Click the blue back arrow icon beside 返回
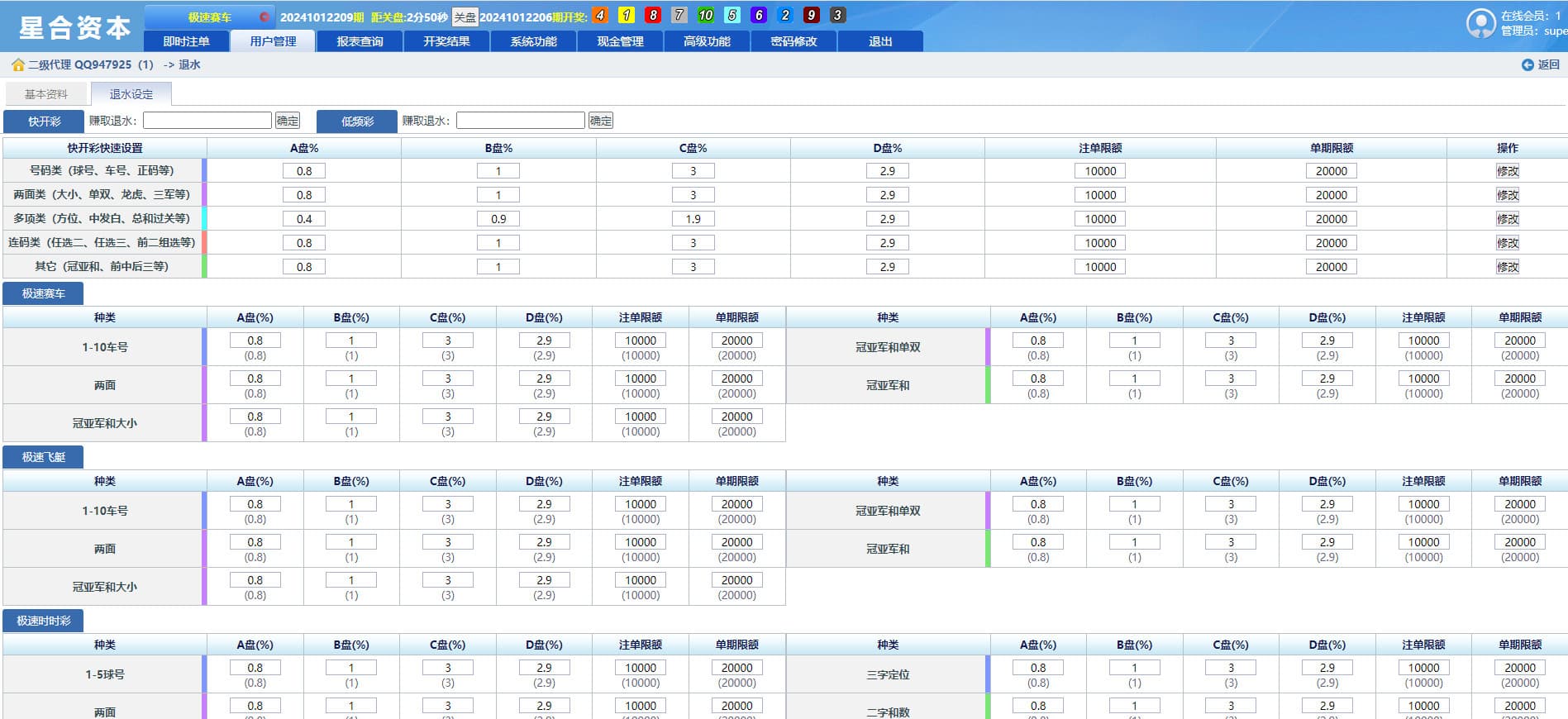The image size is (1568, 719). coord(1527,64)
